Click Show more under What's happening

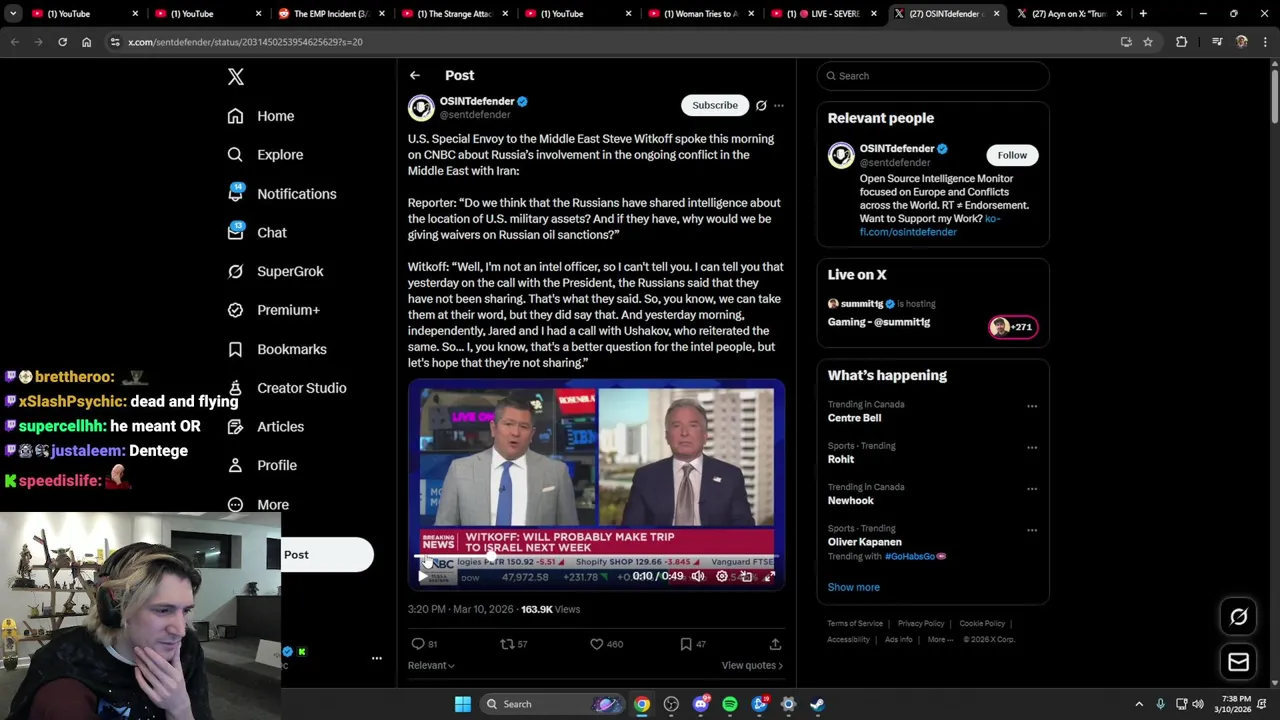coord(853,587)
